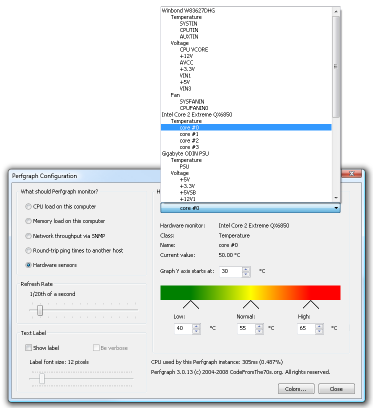Select +12V1 voltage sensor
Image resolution: width=373 pixels, height=408 pixels.
187,199
